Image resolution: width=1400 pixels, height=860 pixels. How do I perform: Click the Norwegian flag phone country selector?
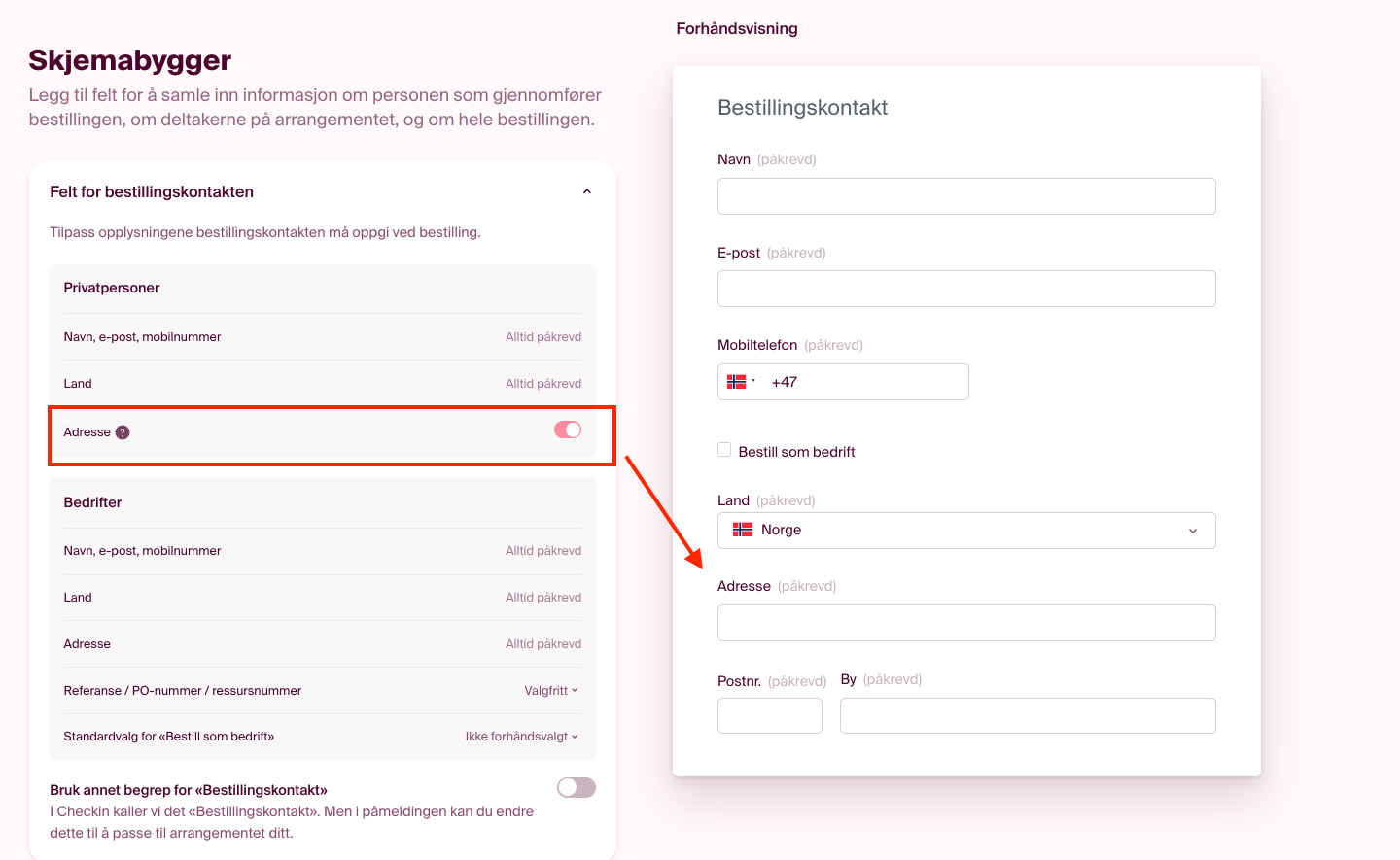741,382
